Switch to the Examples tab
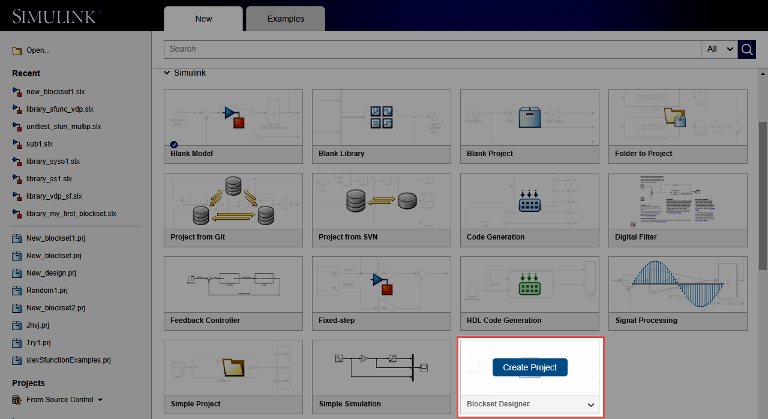This screenshot has height=419, width=768. coord(286,19)
